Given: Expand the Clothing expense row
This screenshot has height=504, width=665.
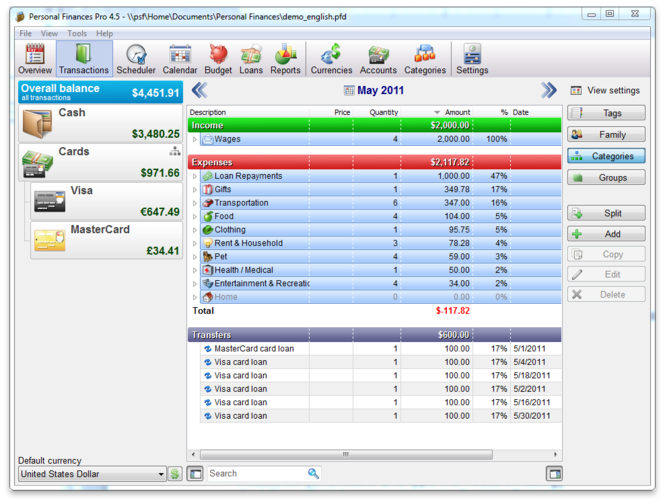Looking at the screenshot, I should [x=195, y=230].
